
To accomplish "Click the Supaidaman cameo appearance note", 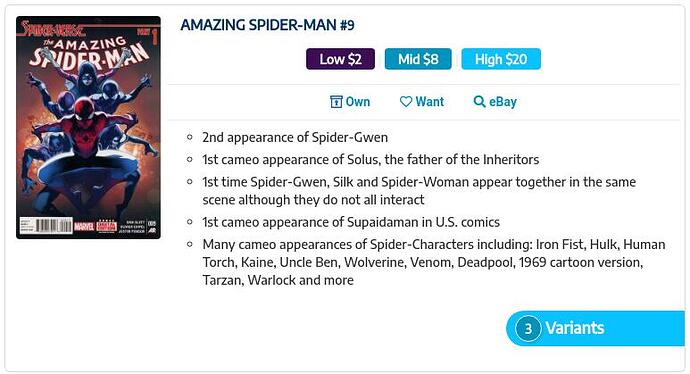I will (351, 222).
